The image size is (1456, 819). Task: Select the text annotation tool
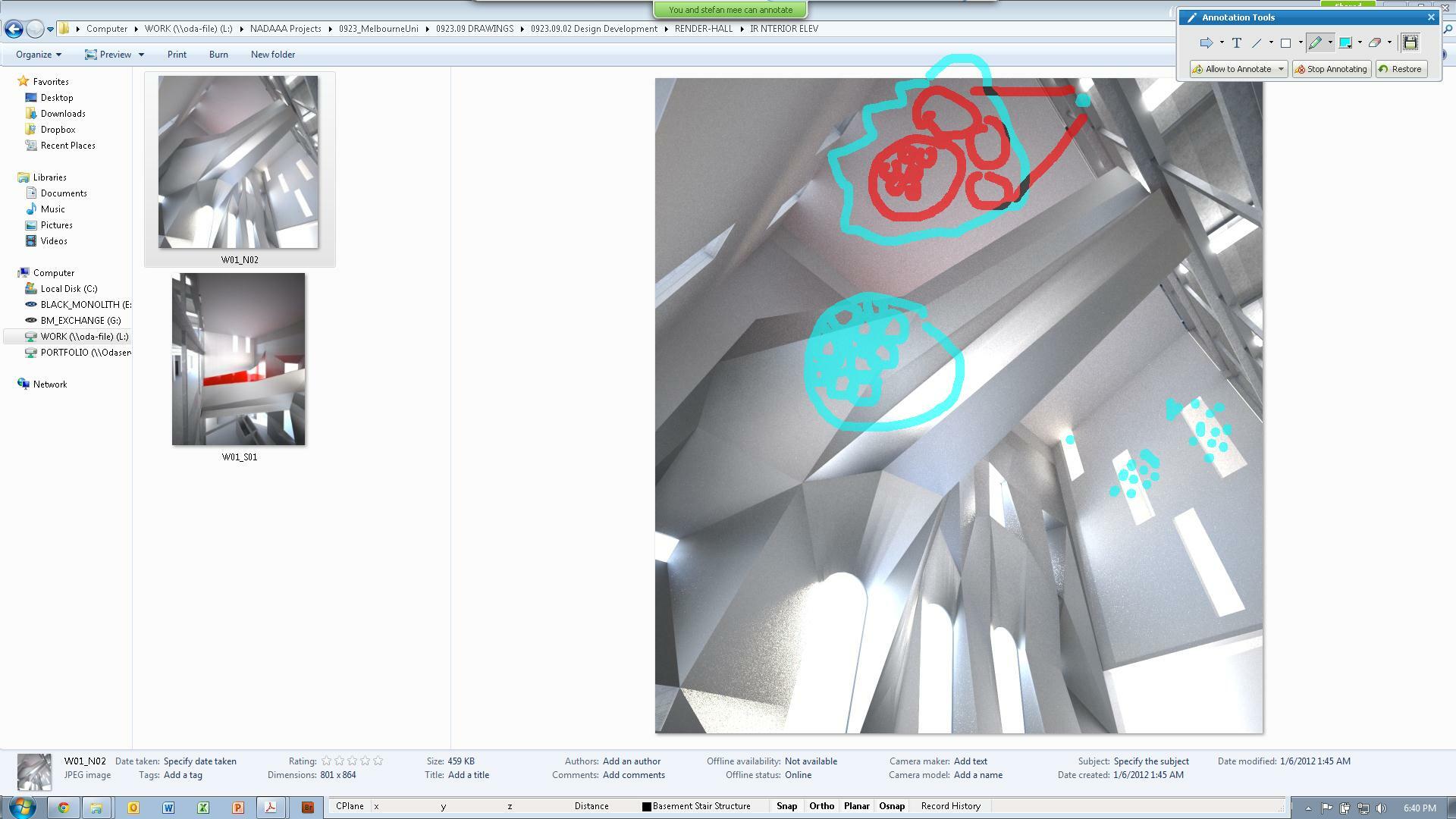tap(1237, 43)
